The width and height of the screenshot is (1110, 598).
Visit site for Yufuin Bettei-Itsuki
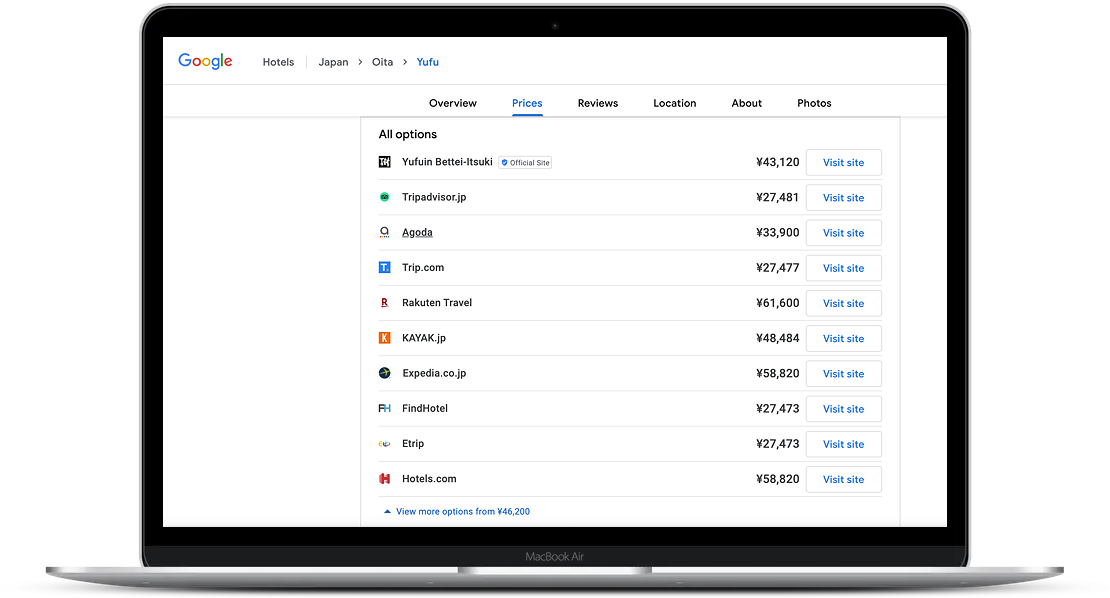[x=843, y=163]
